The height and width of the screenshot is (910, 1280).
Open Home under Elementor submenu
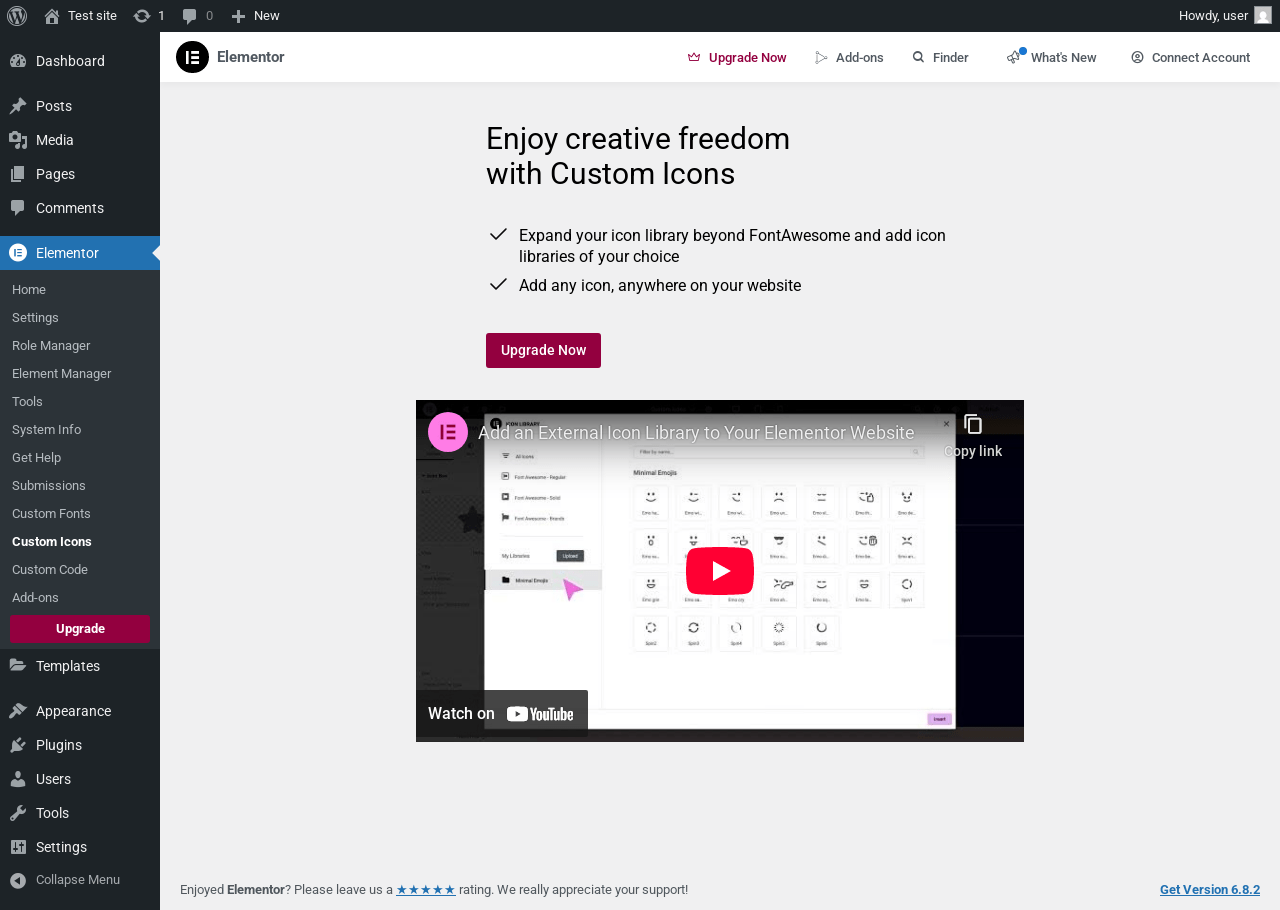point(29,290)
